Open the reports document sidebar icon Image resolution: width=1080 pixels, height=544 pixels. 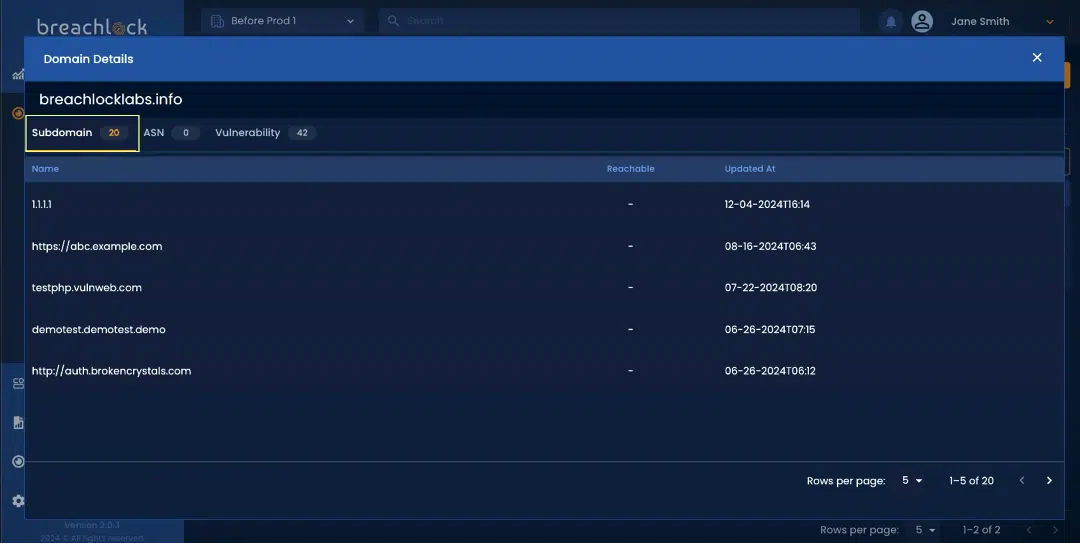tap(18, 423)
